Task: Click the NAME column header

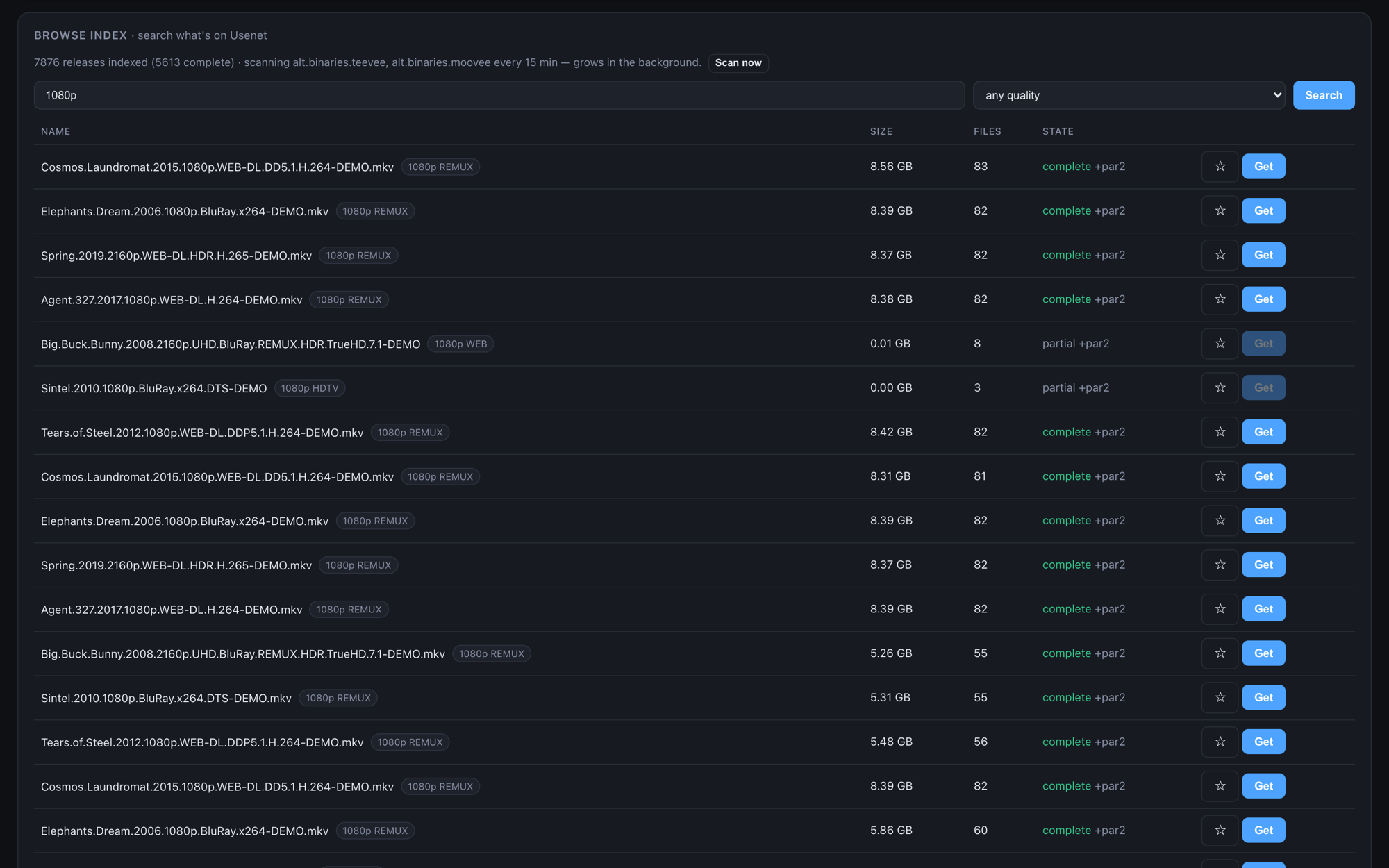Action: (x=56, y=131)
